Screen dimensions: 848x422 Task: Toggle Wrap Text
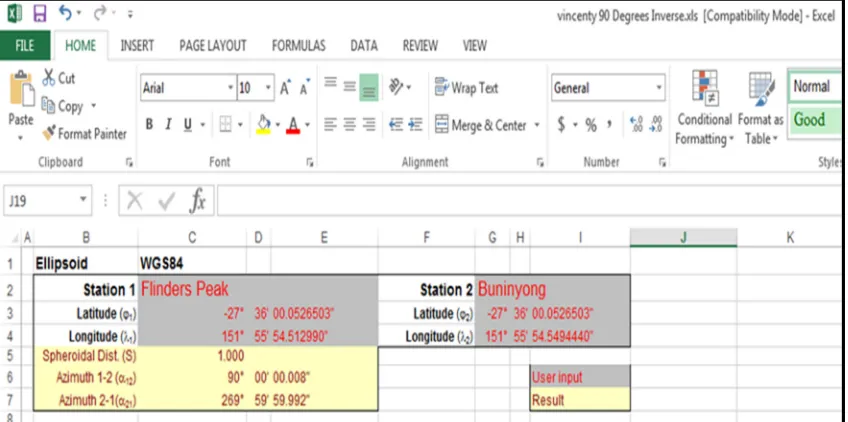click(x=466, y=88)
